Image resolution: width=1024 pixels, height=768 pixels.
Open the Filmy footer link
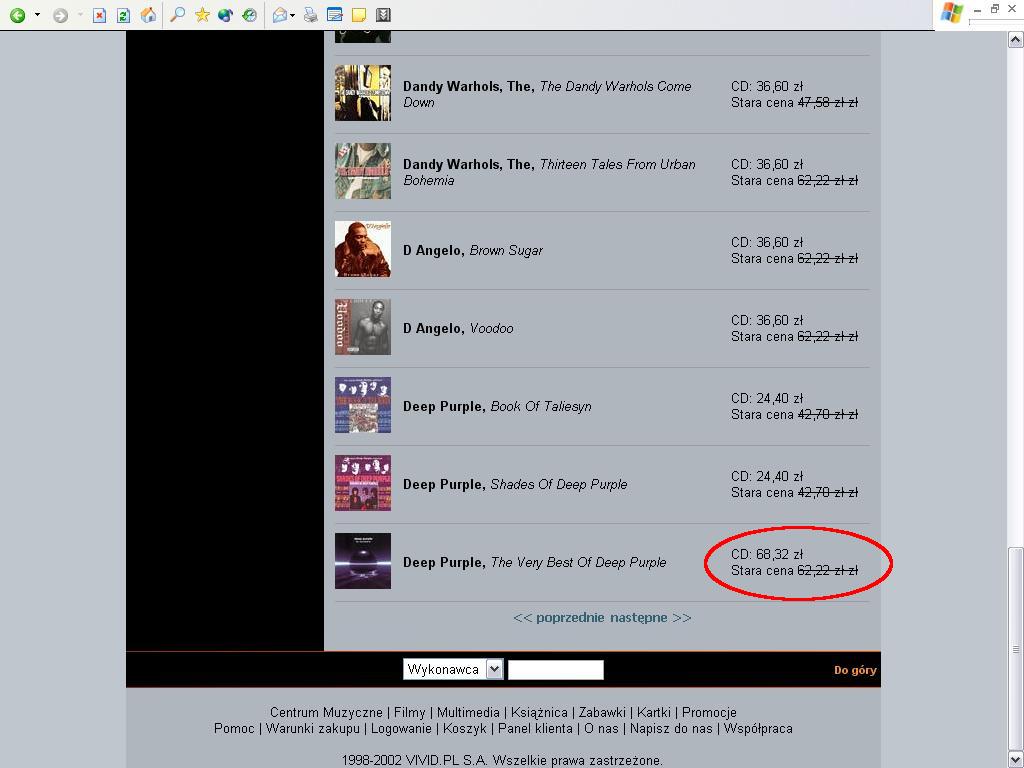click(409, 712)
